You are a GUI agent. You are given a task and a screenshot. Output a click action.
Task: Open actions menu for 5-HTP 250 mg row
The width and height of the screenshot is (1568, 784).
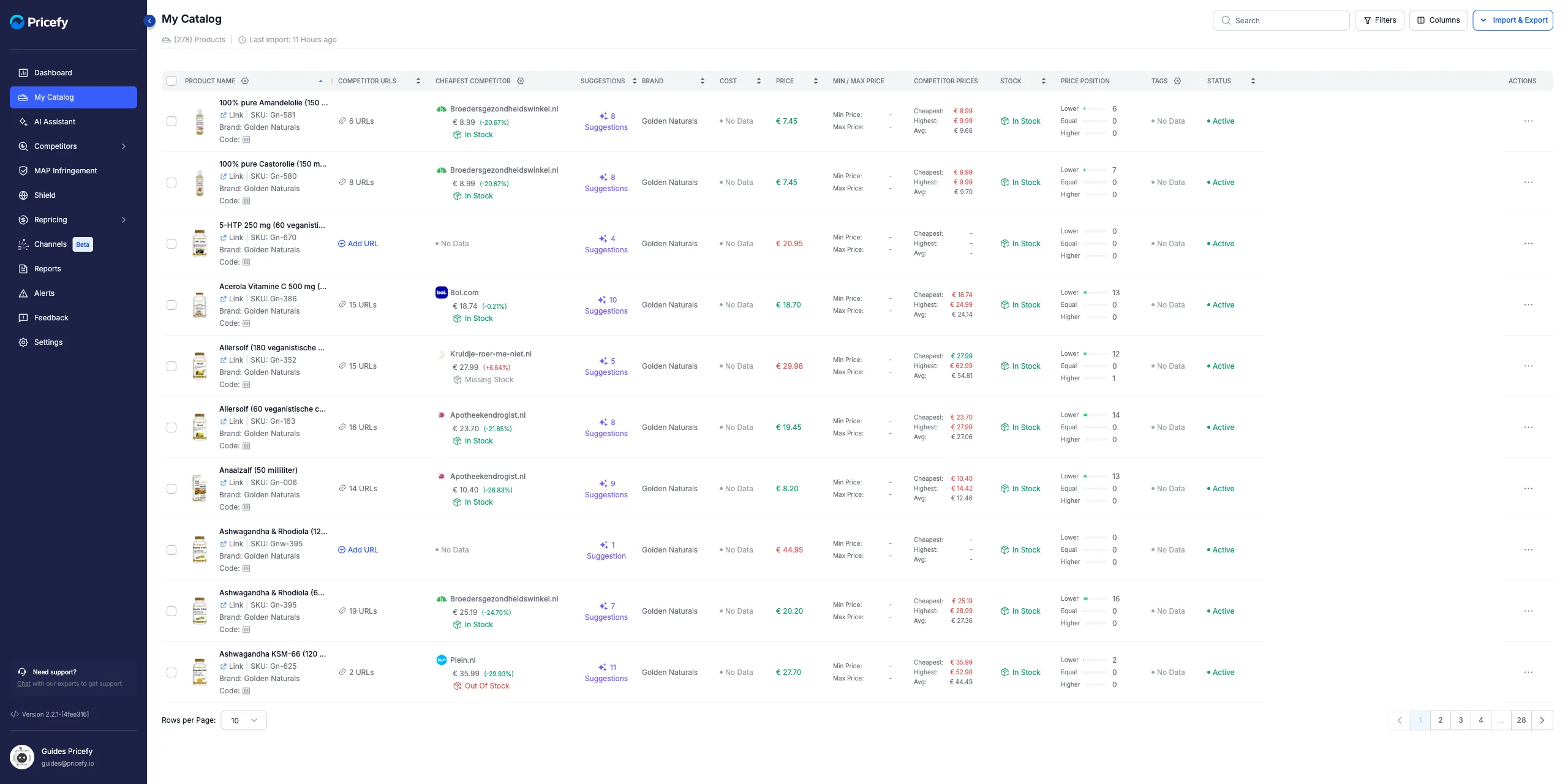(1528, 244)
